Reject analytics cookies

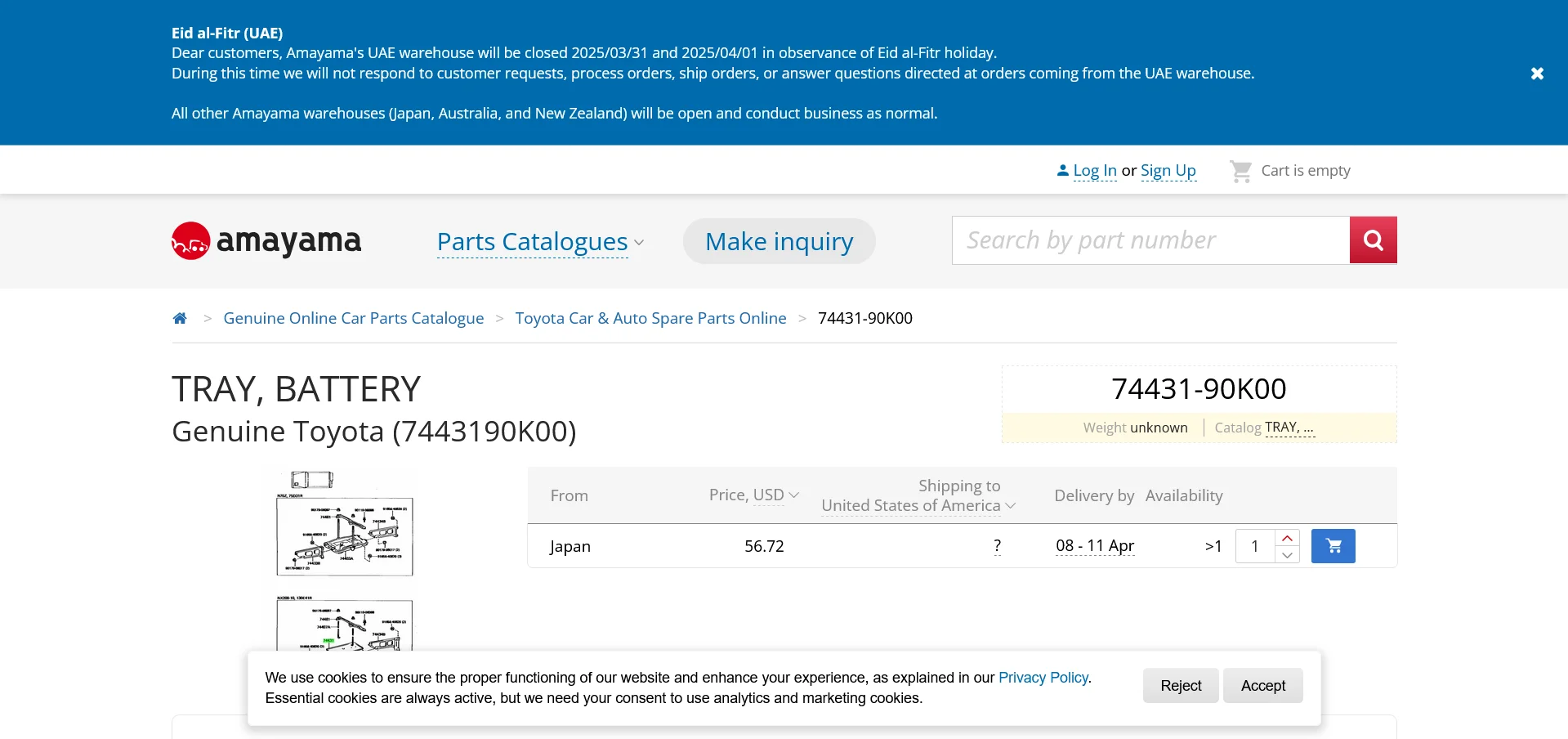(x=1181, y=686)
